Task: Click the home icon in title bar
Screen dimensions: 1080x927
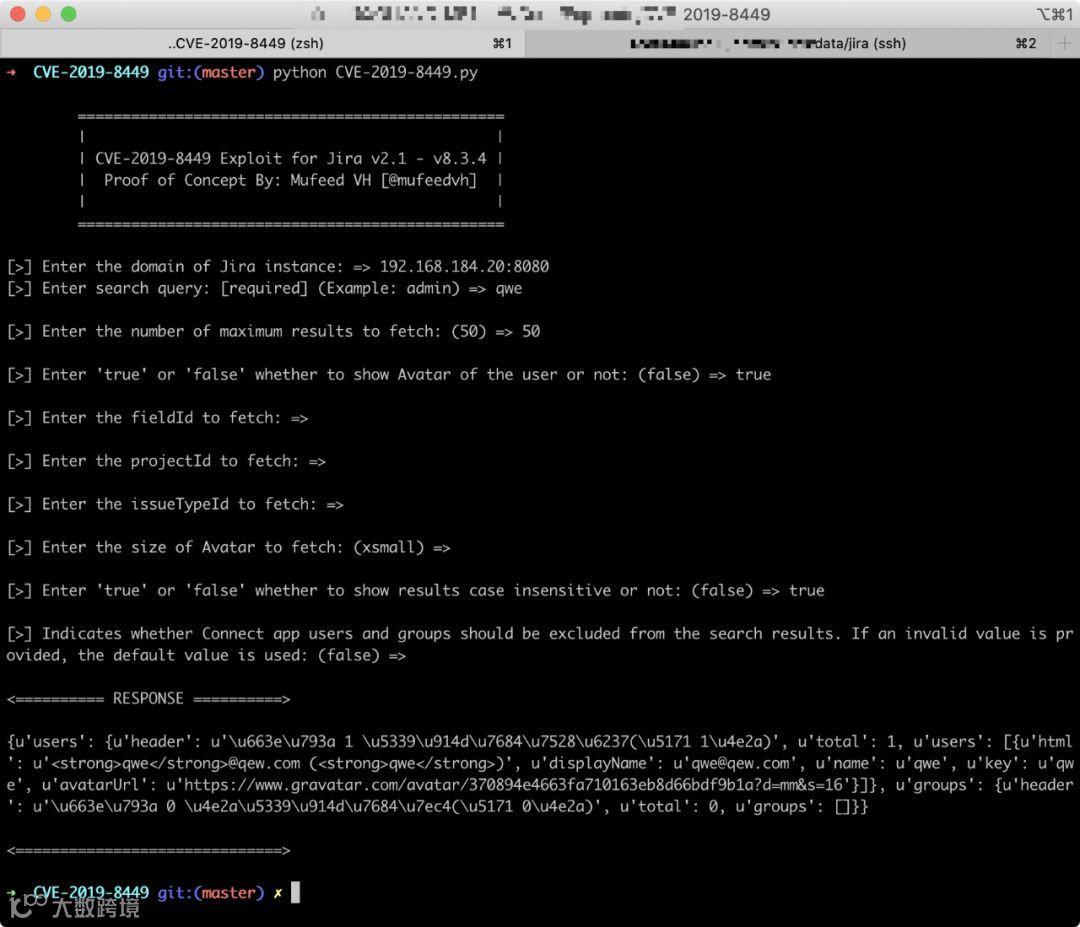Action: click(318, 14)
